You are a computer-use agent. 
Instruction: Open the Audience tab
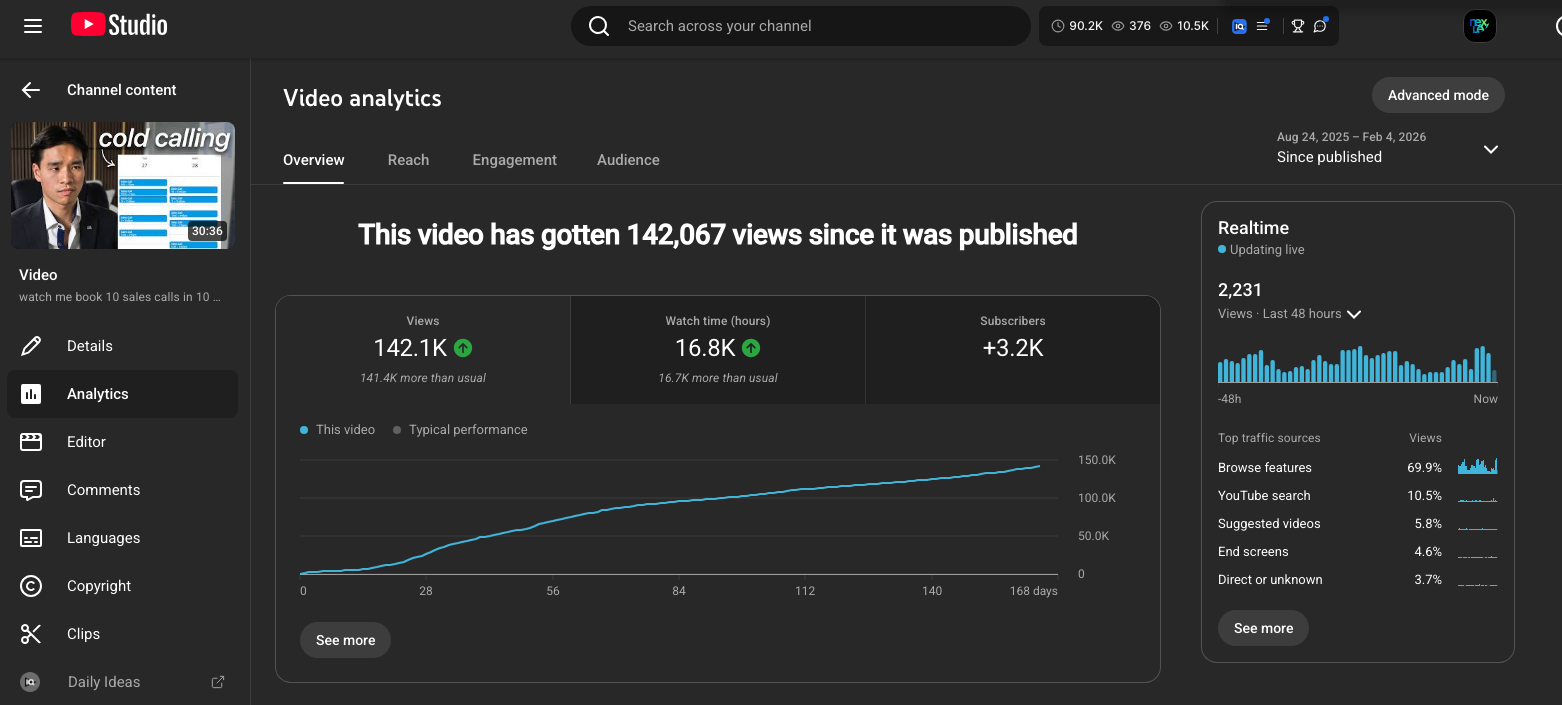(x=628, y=160)
